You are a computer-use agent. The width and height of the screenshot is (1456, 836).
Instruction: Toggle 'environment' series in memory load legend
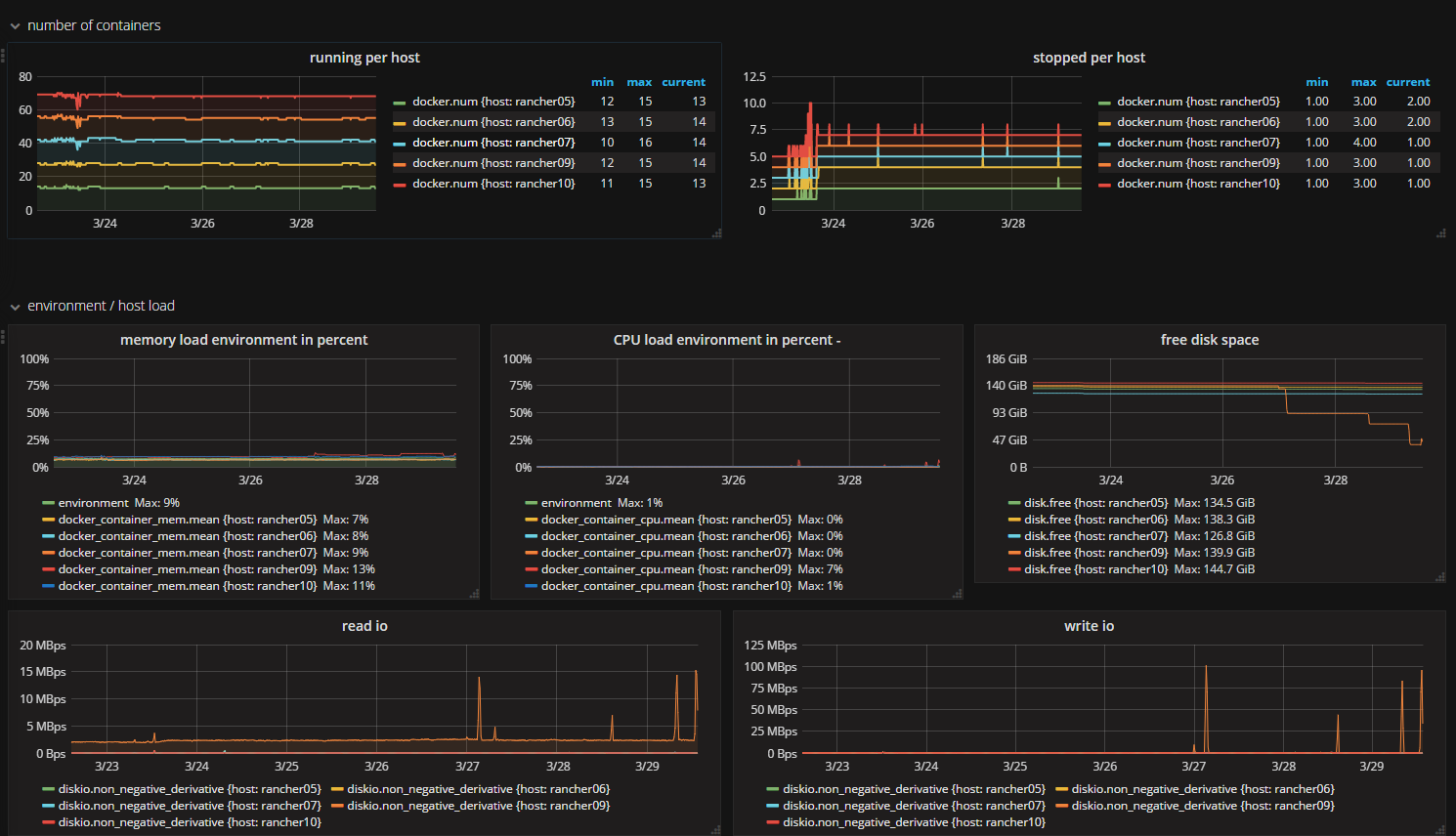tap(93, 503)
